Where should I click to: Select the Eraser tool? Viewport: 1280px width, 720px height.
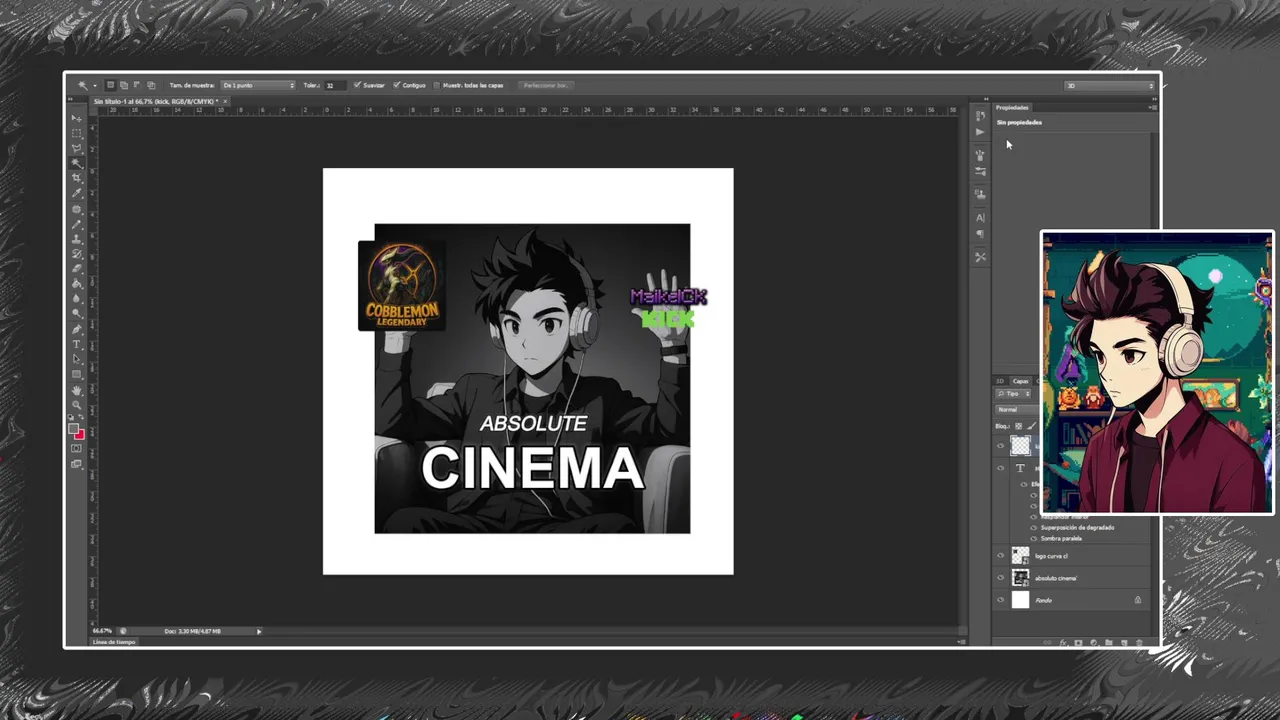pos(76,268)
